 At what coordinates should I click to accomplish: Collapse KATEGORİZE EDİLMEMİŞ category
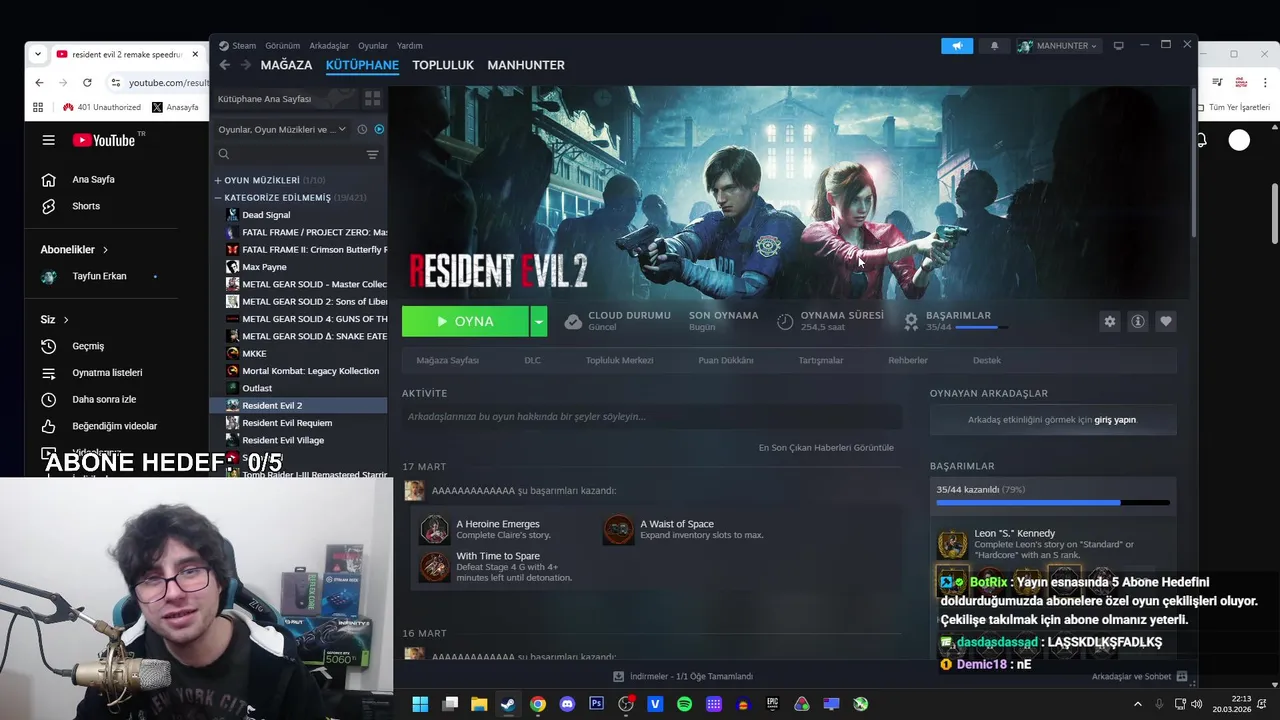pos(218,198)
